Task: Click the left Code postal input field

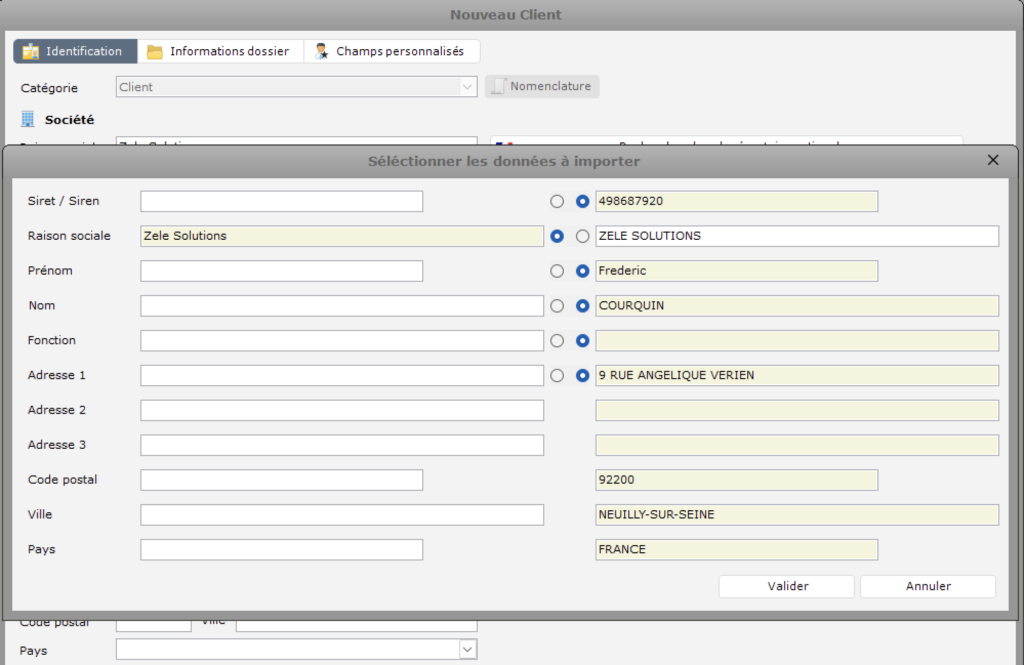Action: [281, 480]
